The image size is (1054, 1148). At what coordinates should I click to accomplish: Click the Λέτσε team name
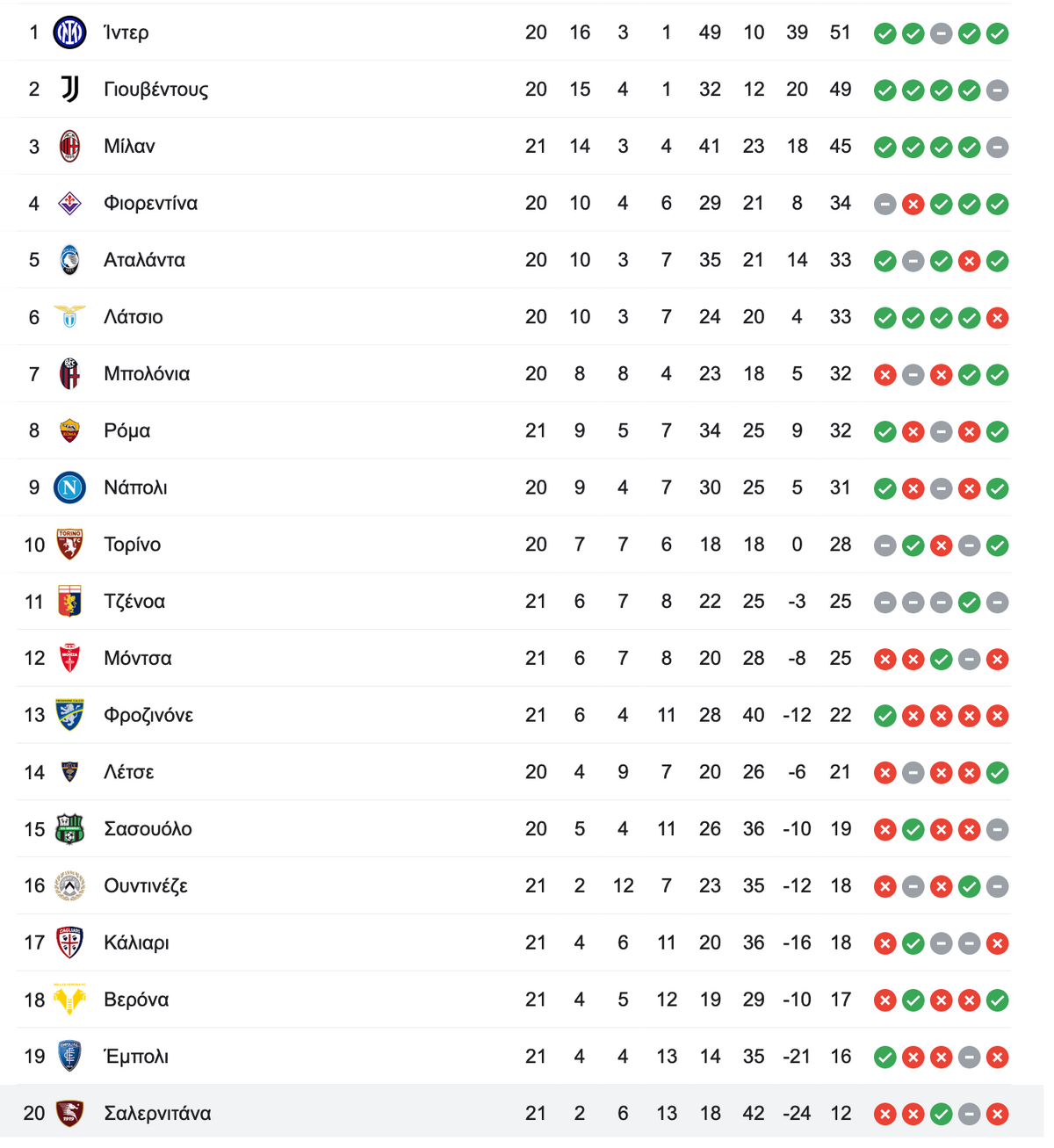coord(128,772)
